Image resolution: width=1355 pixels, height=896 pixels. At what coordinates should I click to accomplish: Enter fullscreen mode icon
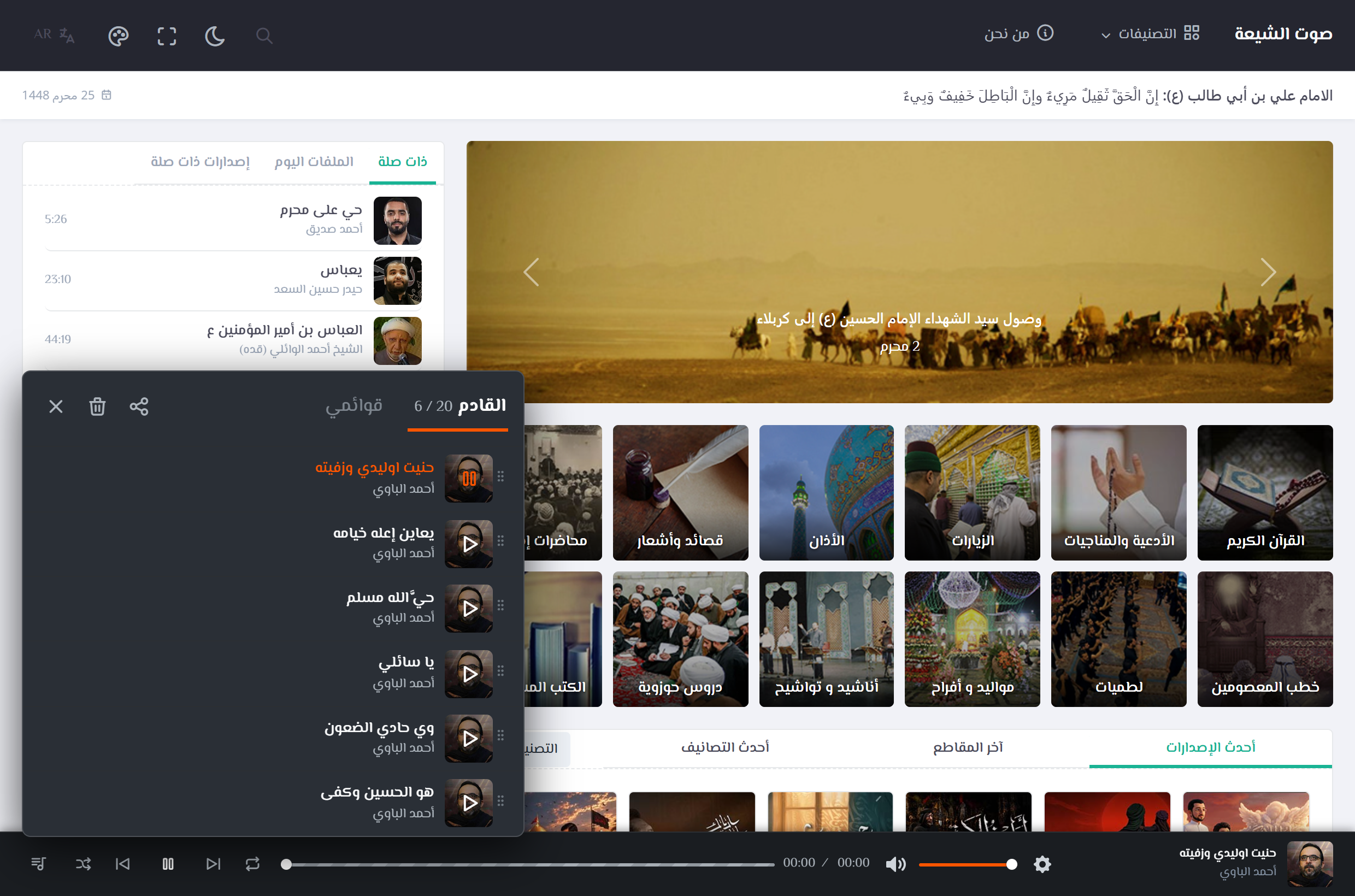point(167,36)
